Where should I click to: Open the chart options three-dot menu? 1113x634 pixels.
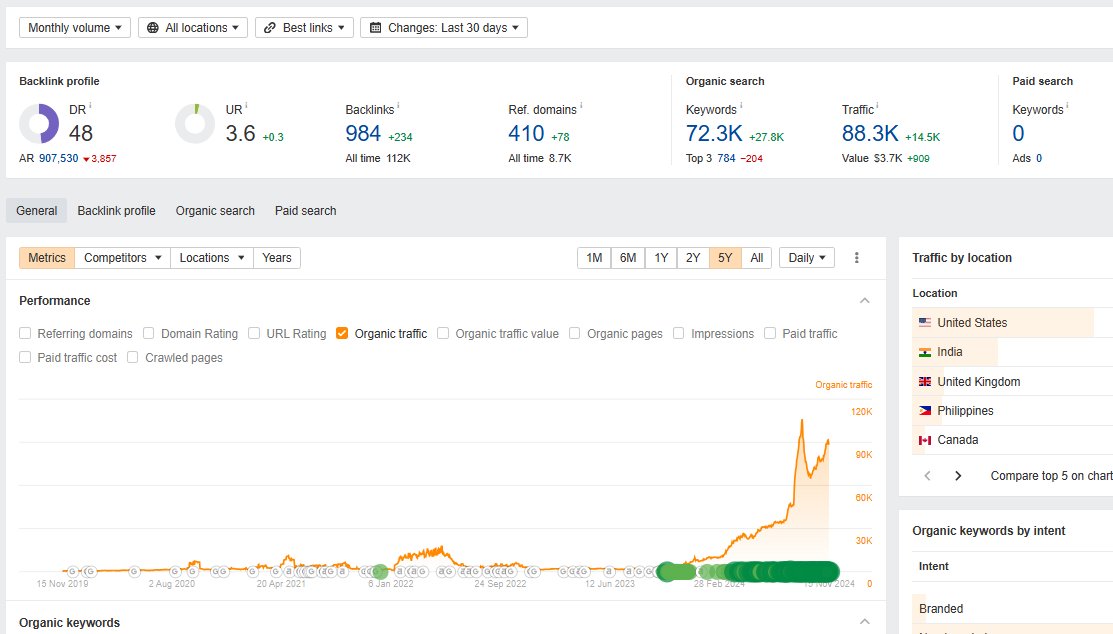click(857, 258)
